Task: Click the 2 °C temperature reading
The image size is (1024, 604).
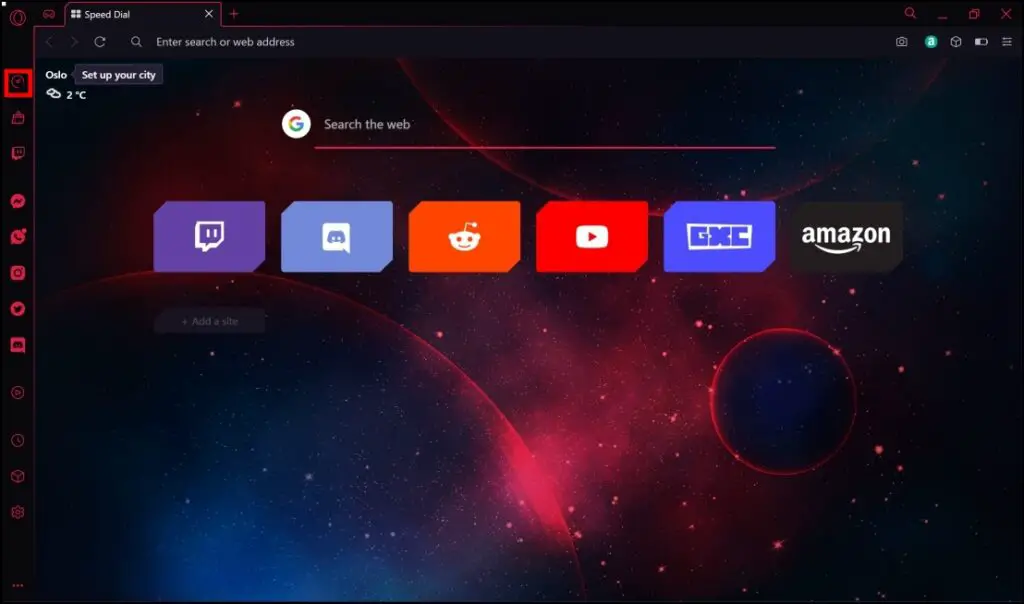Action: coord(76,95)
